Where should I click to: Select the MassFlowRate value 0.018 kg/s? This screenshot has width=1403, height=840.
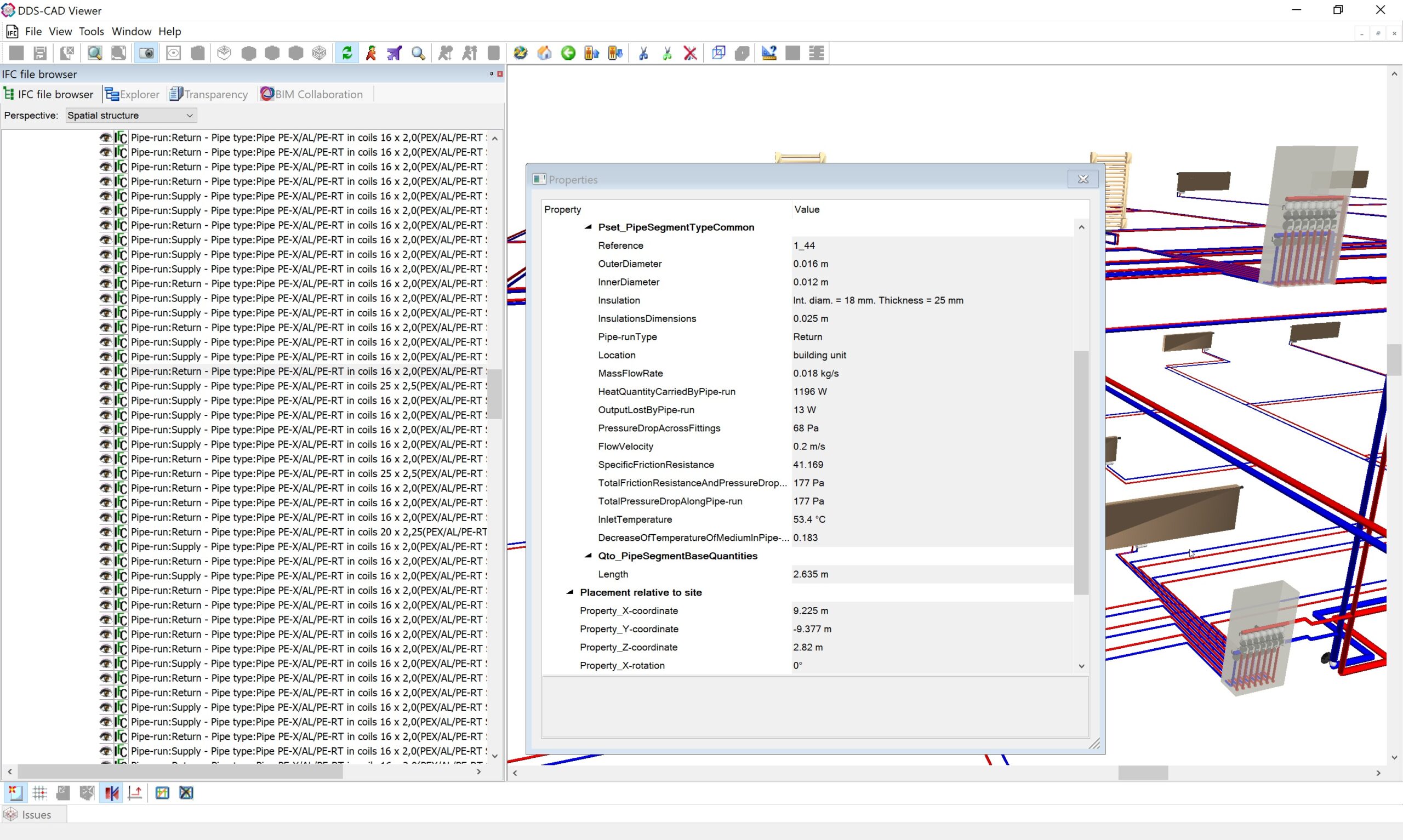(816, 373)
